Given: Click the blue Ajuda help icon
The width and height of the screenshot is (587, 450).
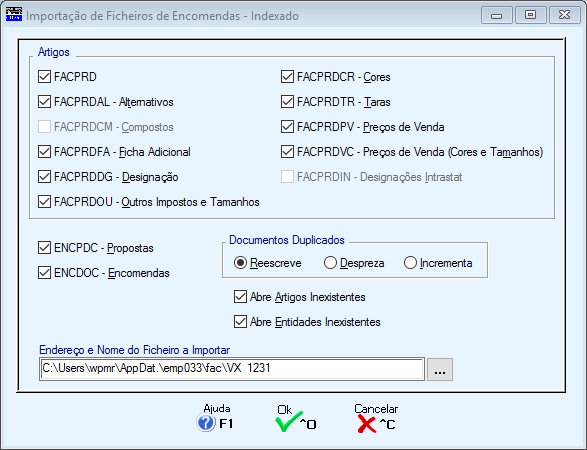Looking at the screenshot, I should point(206,423).
